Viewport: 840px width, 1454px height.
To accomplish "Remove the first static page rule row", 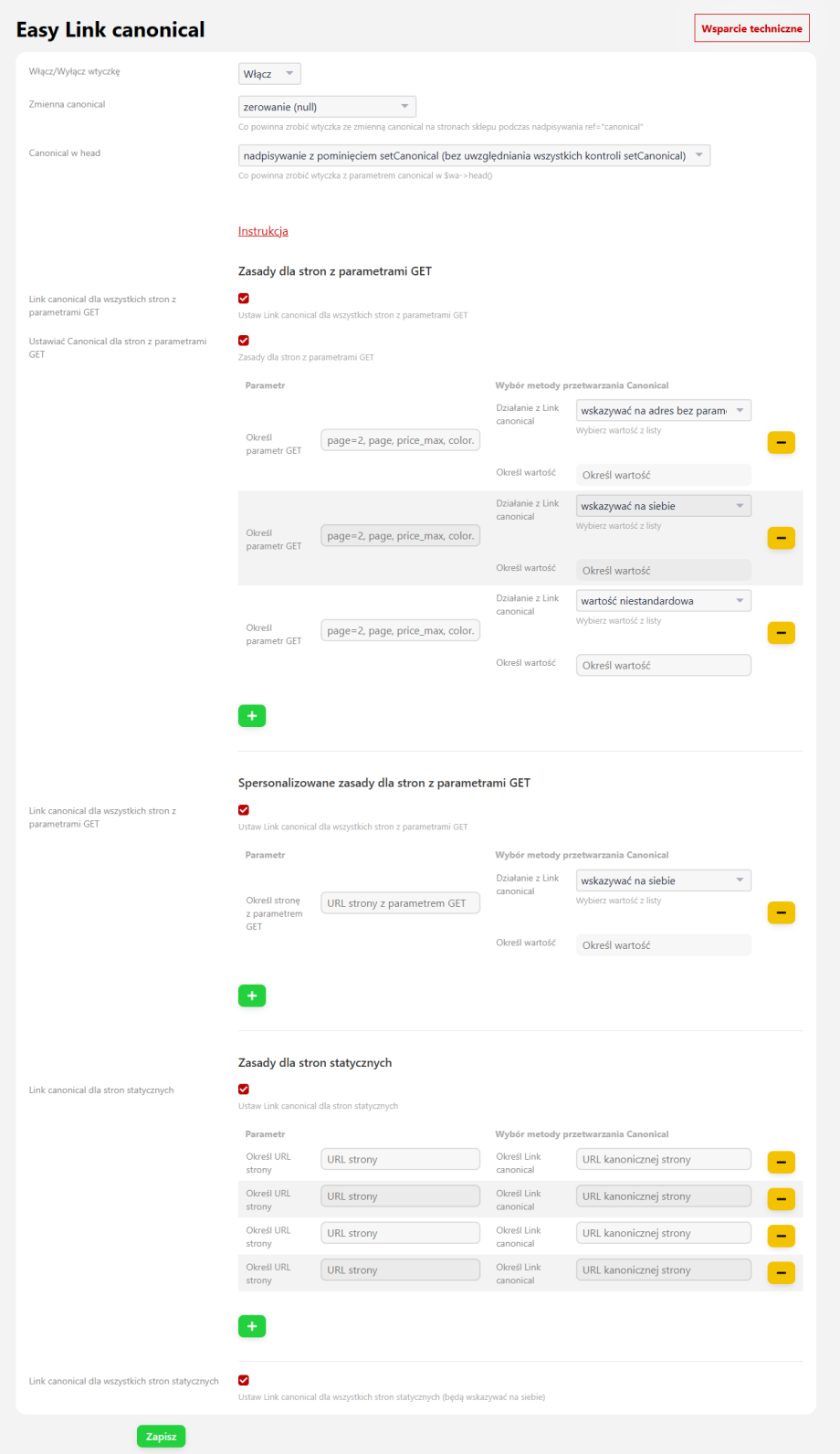I will point(781,1163).
